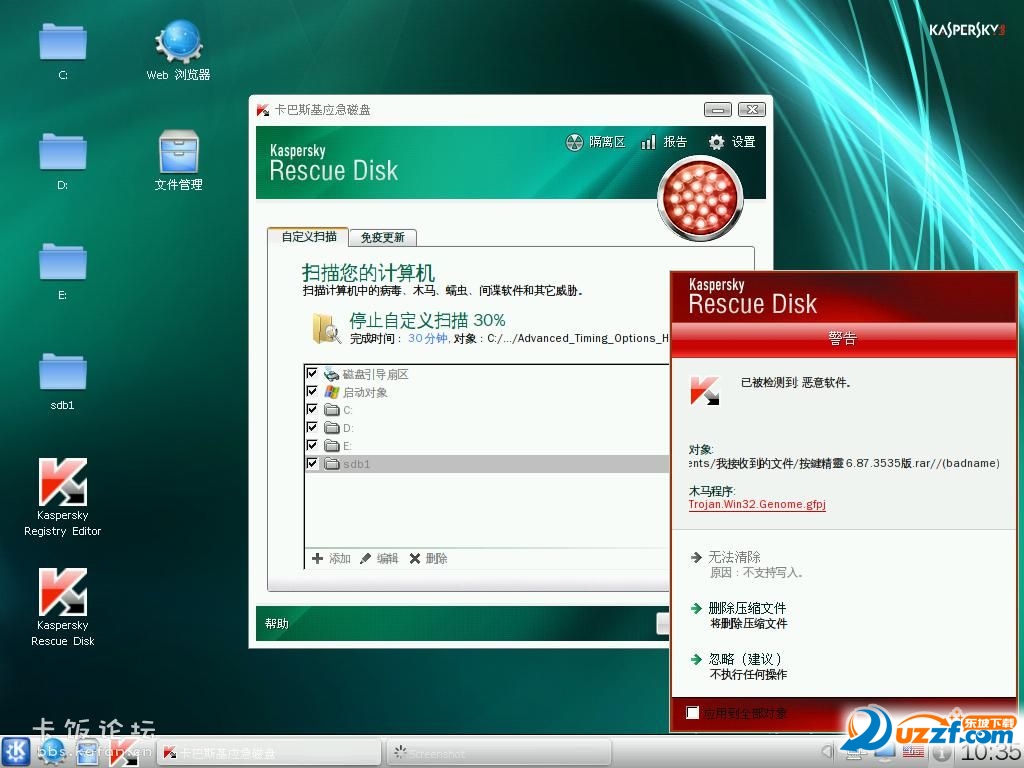This screenshot has width=1024, height=768.
Task: Open the KDE start menu button
Action: pyautogui.click(x=16, y=751)
